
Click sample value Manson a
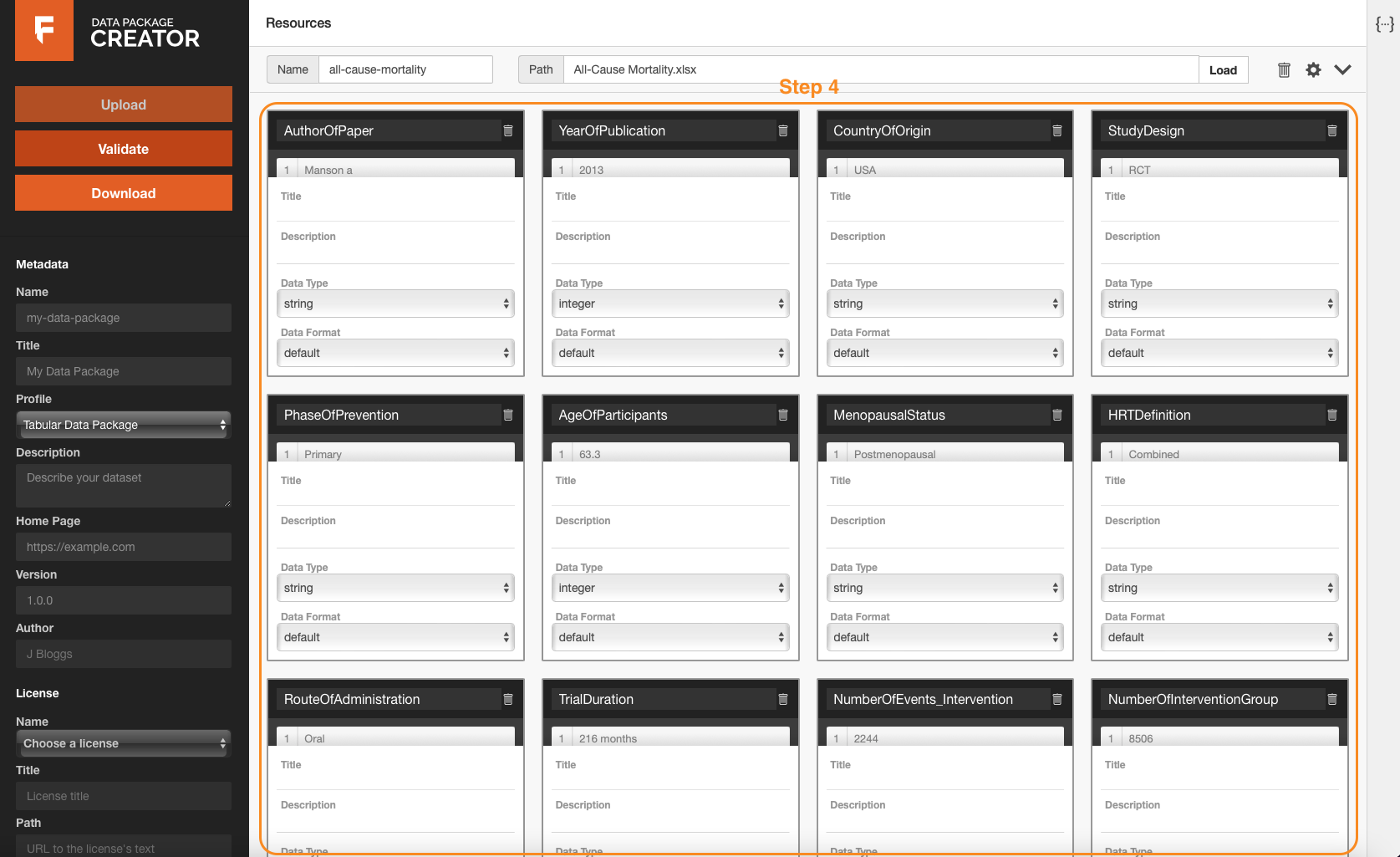328,170
